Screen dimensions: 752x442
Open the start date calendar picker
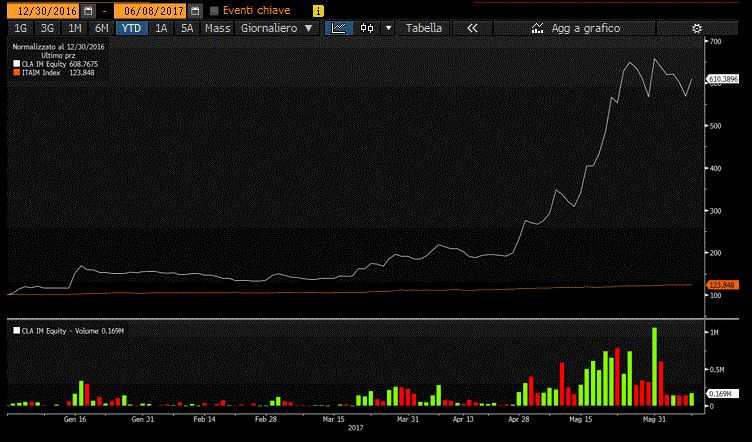[x=89, y=10]
